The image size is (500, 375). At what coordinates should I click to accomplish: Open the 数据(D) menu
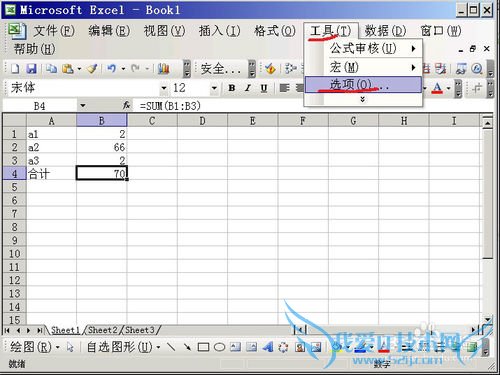click(x=385, y=31)
